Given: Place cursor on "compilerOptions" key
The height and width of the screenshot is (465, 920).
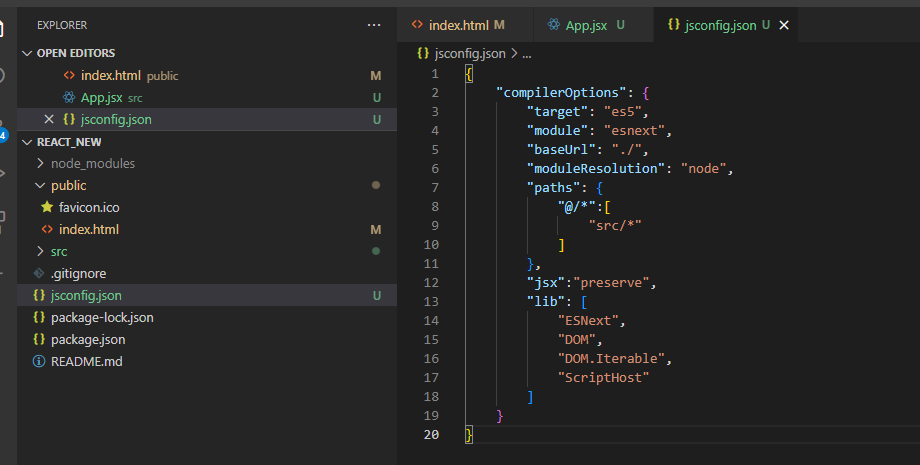Looking at the screenshot, I should tap(562, 93).
